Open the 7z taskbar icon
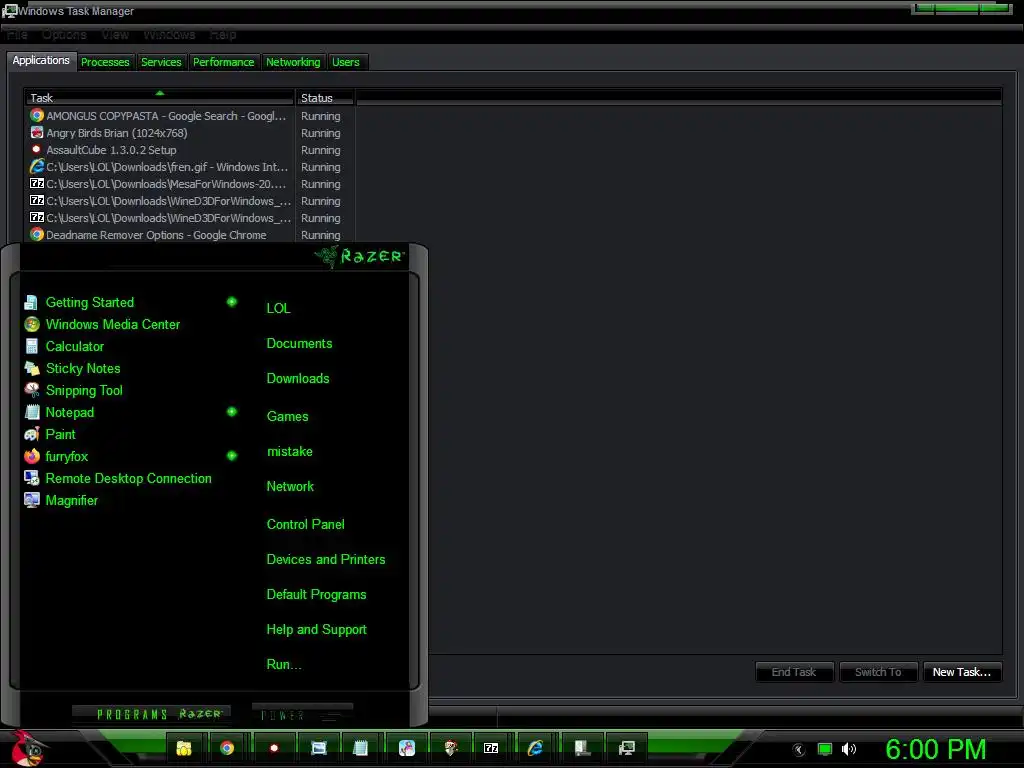Image resolution: width=1024 pixels, height=768 pixels. [x=491, y=748]
